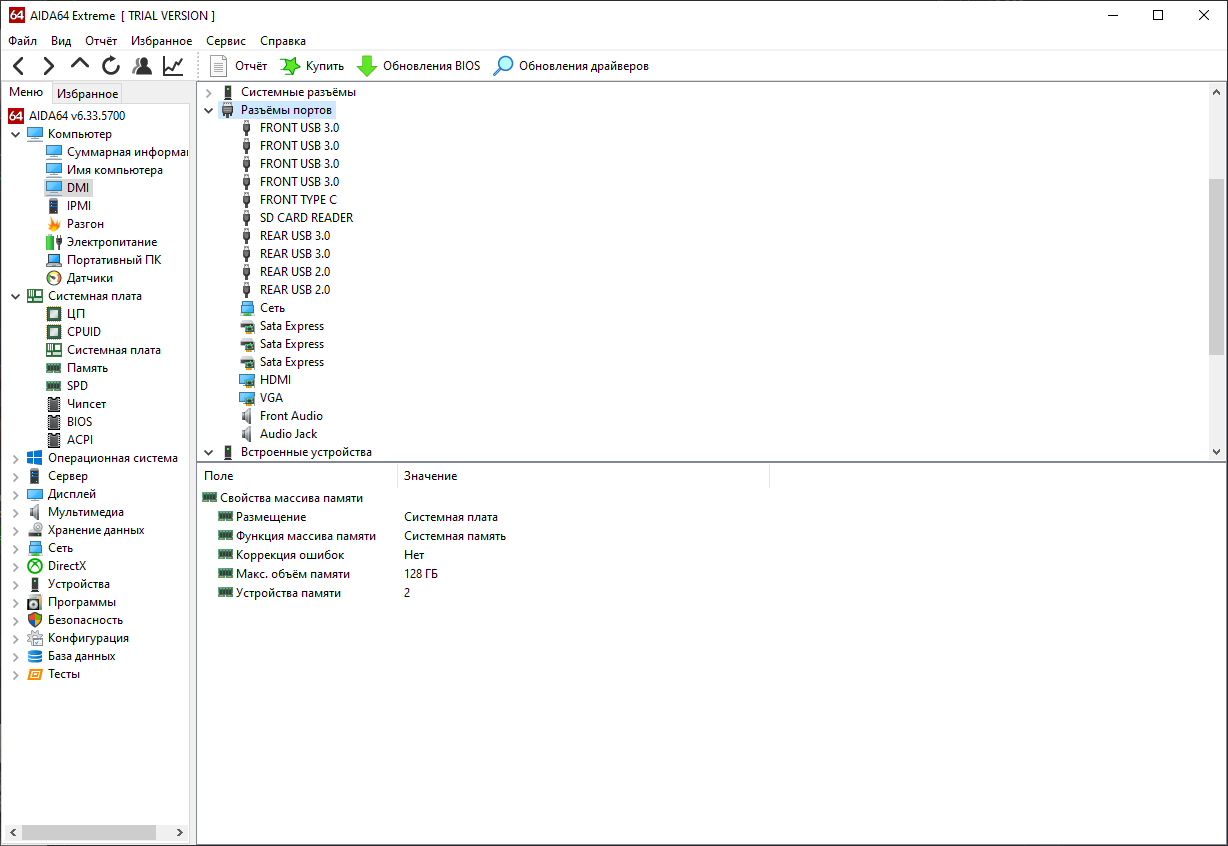Select the ACPI chip icon
1228x846 pixels.
[x=54, y=440]
